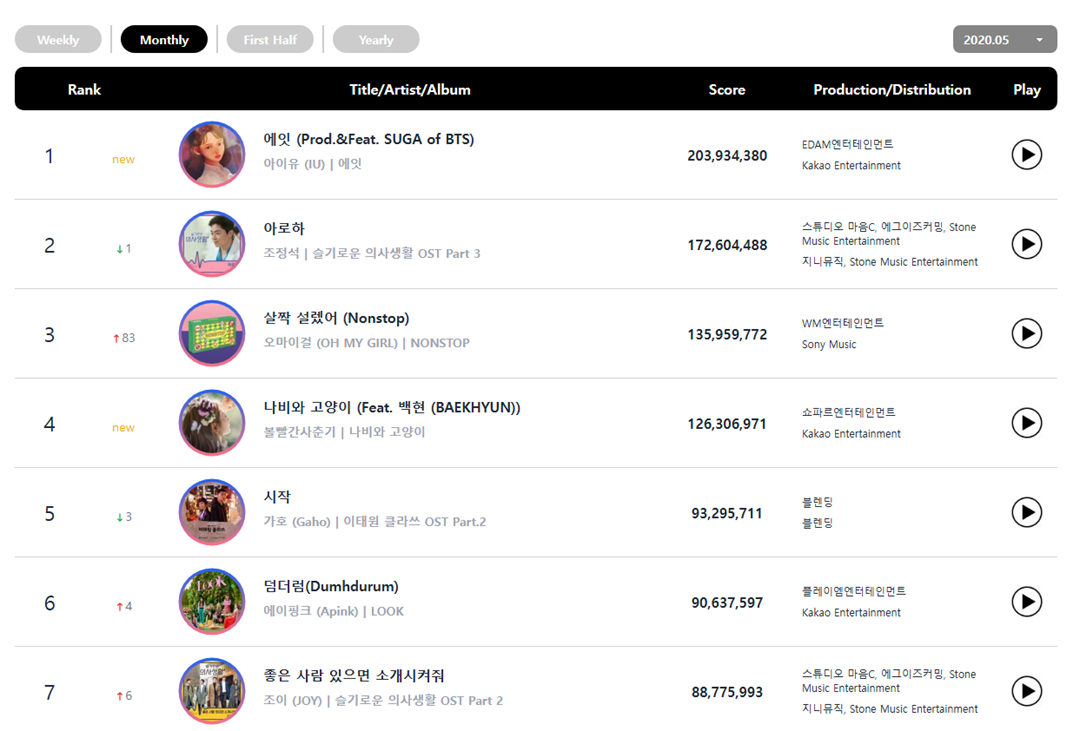Image resolution: width=1080 pixels, height=731 pixels.
Task: Click the Score column header
Action: 727,89
